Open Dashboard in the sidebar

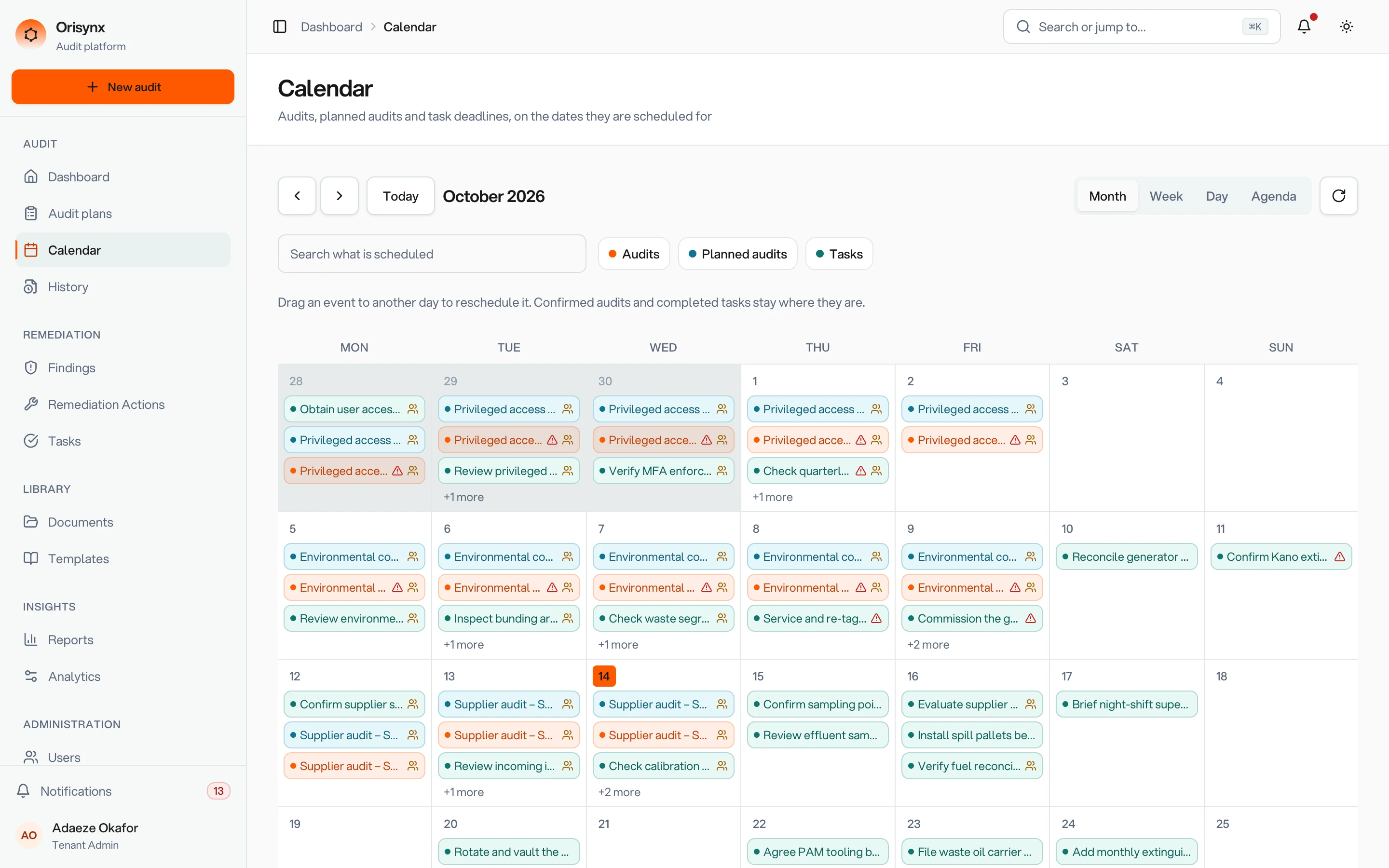tap(123, 177)
